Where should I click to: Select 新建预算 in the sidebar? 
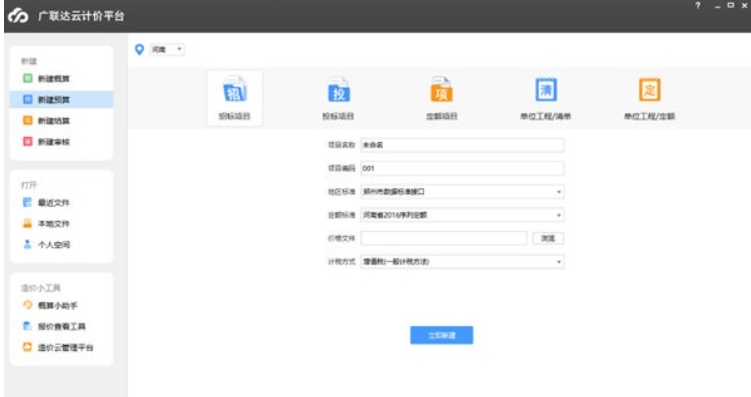click(61, 100)
